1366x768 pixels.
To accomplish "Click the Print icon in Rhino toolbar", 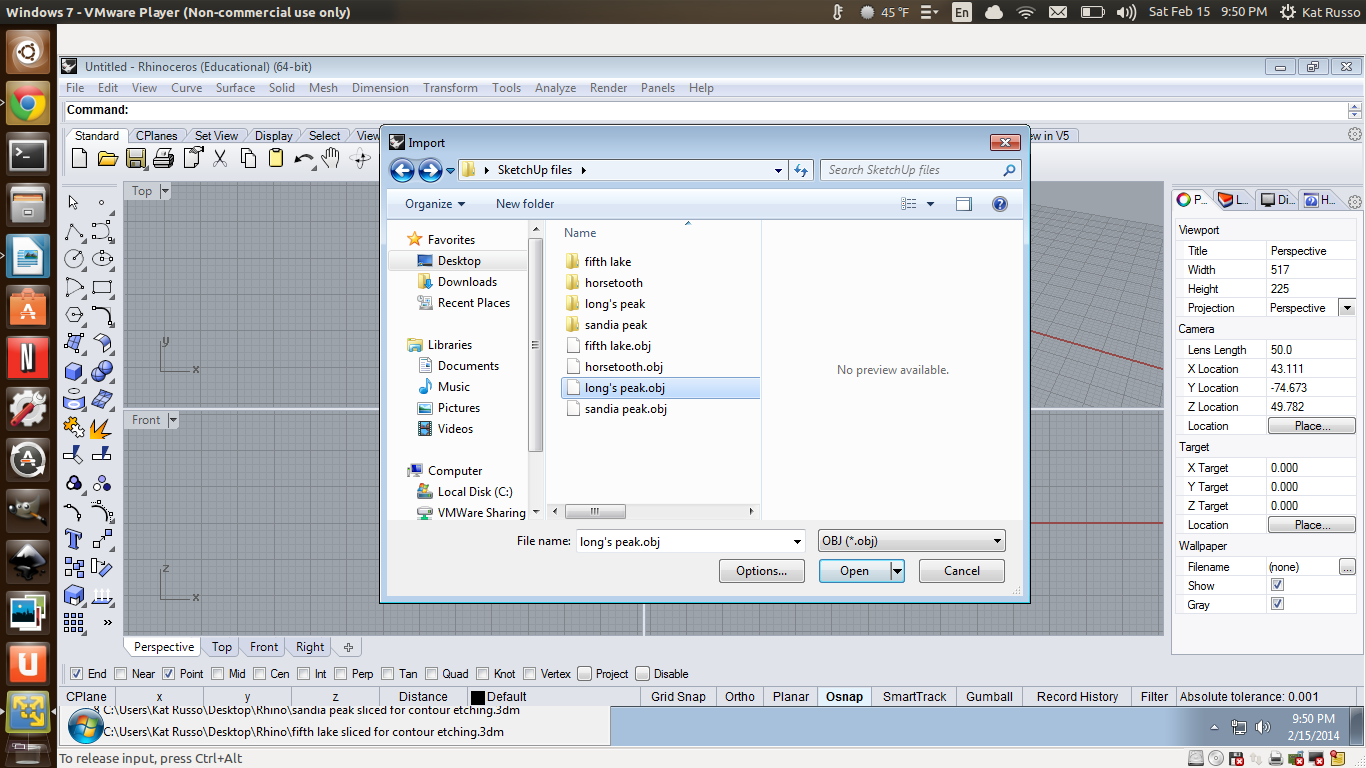I will [x=164, y=158].
